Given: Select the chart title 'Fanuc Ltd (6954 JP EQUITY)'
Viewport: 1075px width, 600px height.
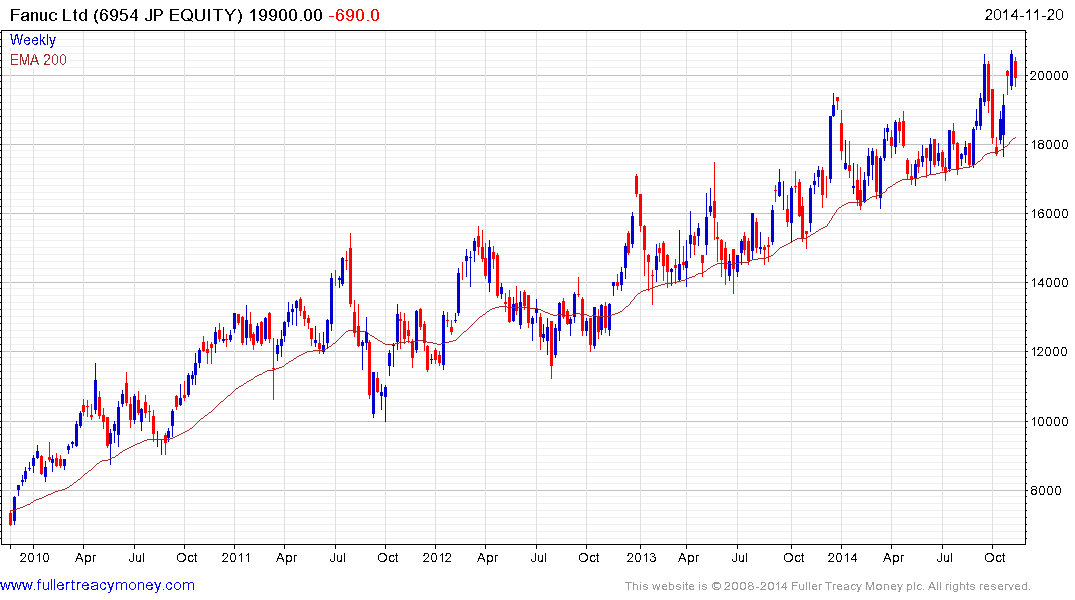Looking at the screenshot, I should pos(126,15).
